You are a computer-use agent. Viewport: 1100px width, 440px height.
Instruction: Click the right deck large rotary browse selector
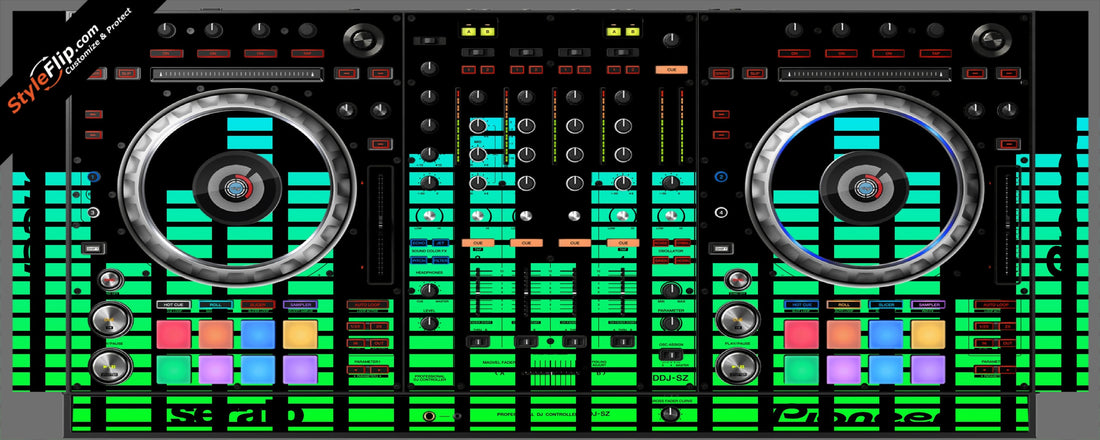tap(991, 39)
